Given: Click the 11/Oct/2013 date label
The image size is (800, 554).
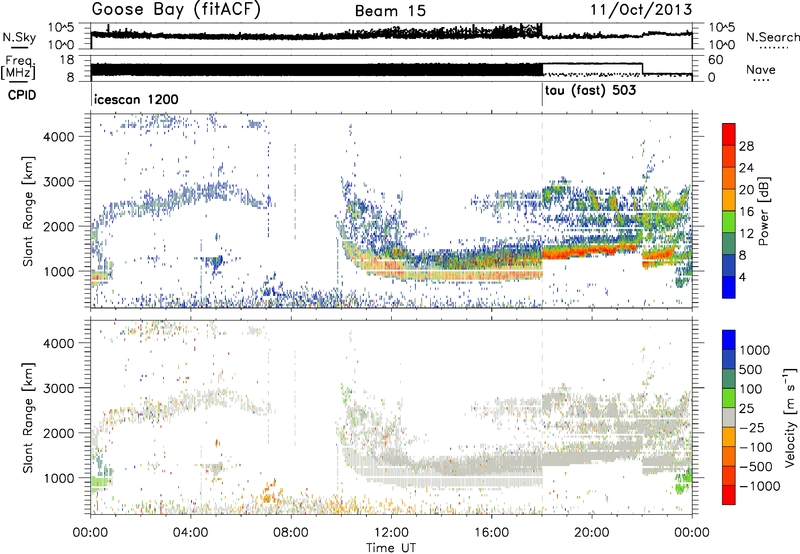Looking at the screenshot, I should coord(641,10).
